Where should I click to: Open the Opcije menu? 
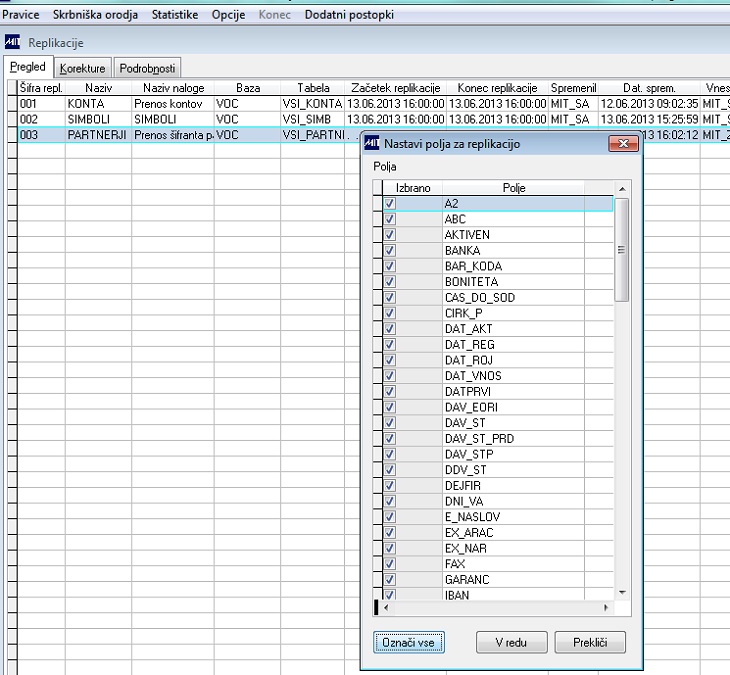pyautogui.click(x=228, y=15)
